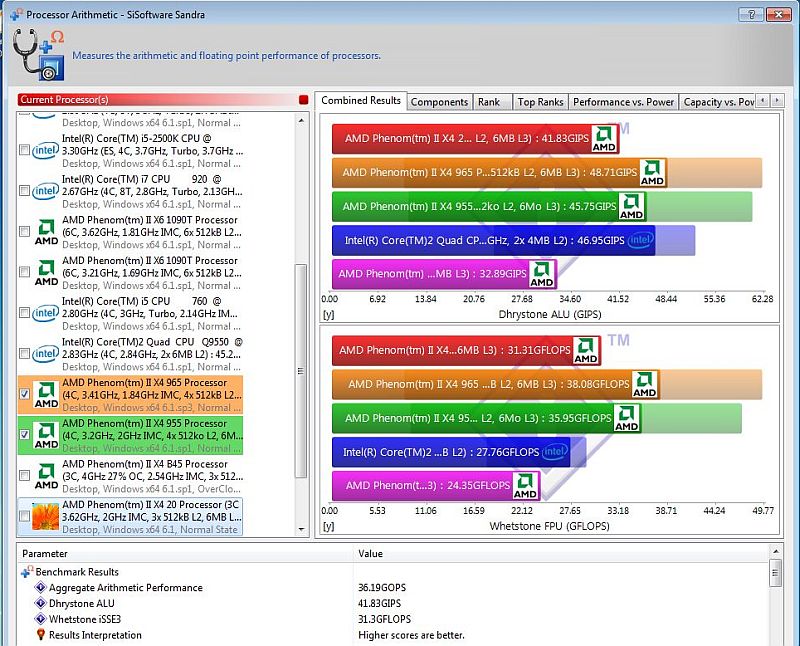Collapse the Benchmark Results tree node
800x646 pixels.
tap(27, 572)
